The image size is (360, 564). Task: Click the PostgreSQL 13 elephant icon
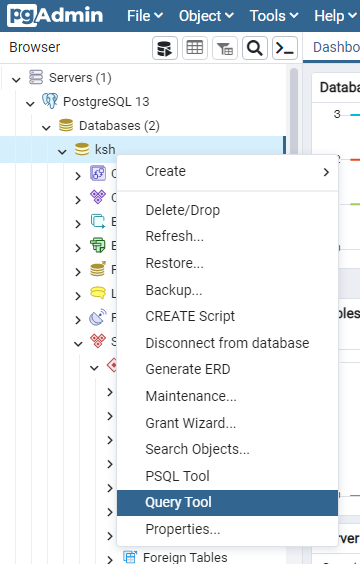pos(50,101)
